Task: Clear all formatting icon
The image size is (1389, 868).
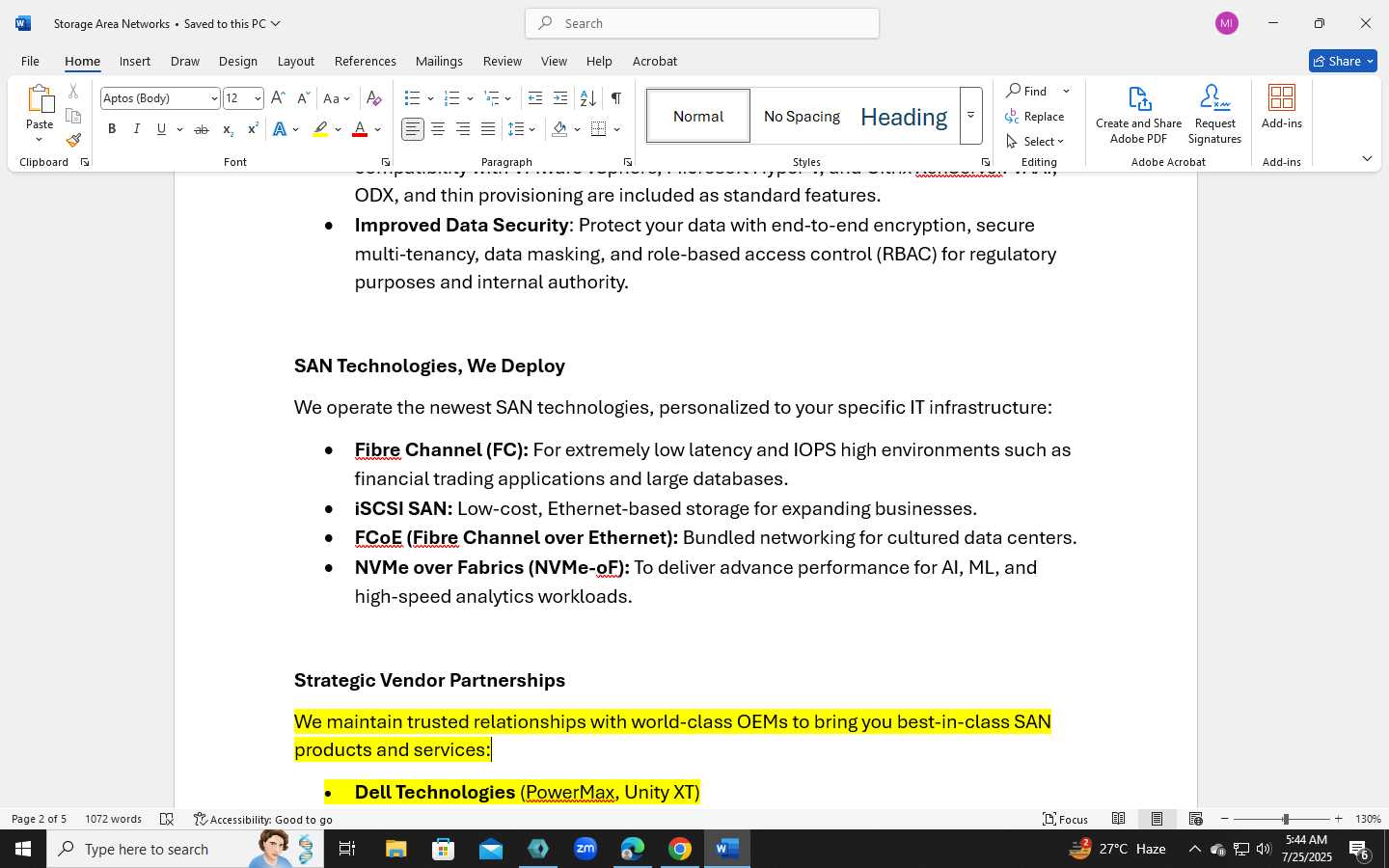Action: 374,98
